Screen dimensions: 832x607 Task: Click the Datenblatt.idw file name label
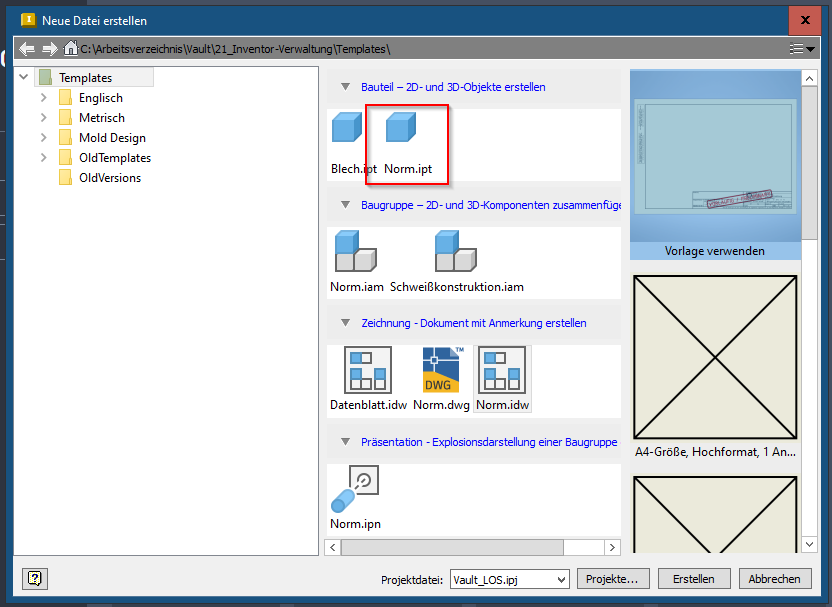pos(368,405)
